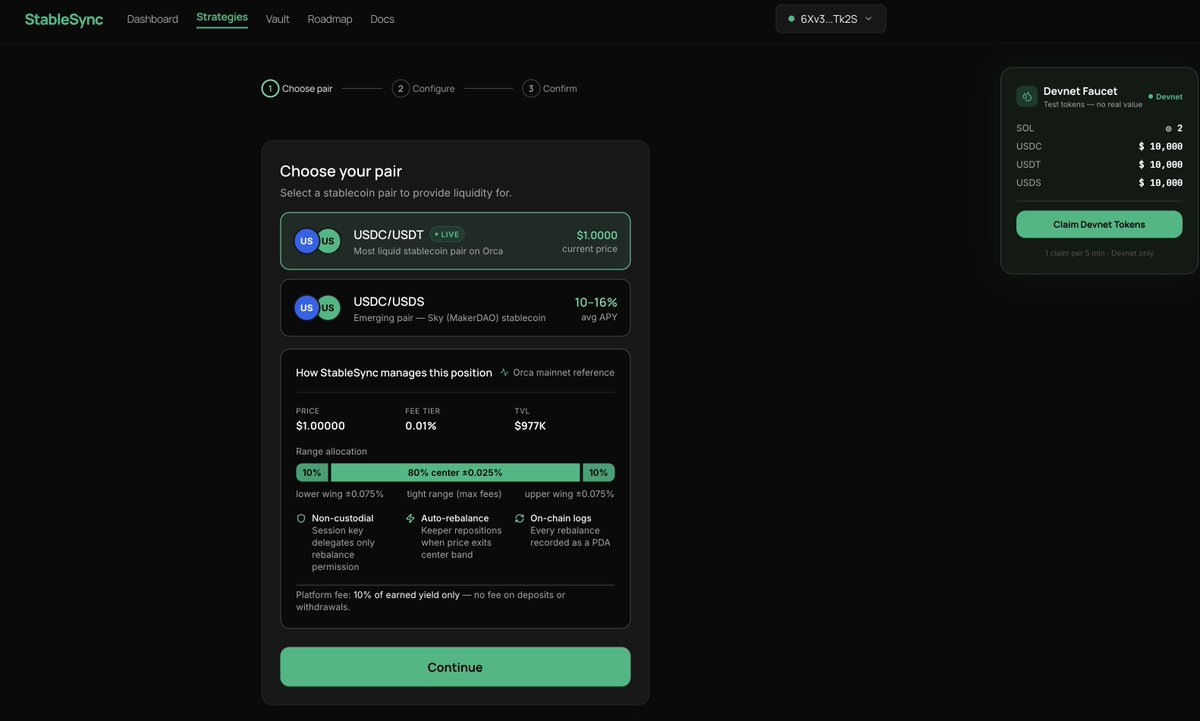1200x721 pixels.
Task: Click '1 claim per 5 min · Devnet only' text
Action: pyautogui.click(x=1099, y=253)
